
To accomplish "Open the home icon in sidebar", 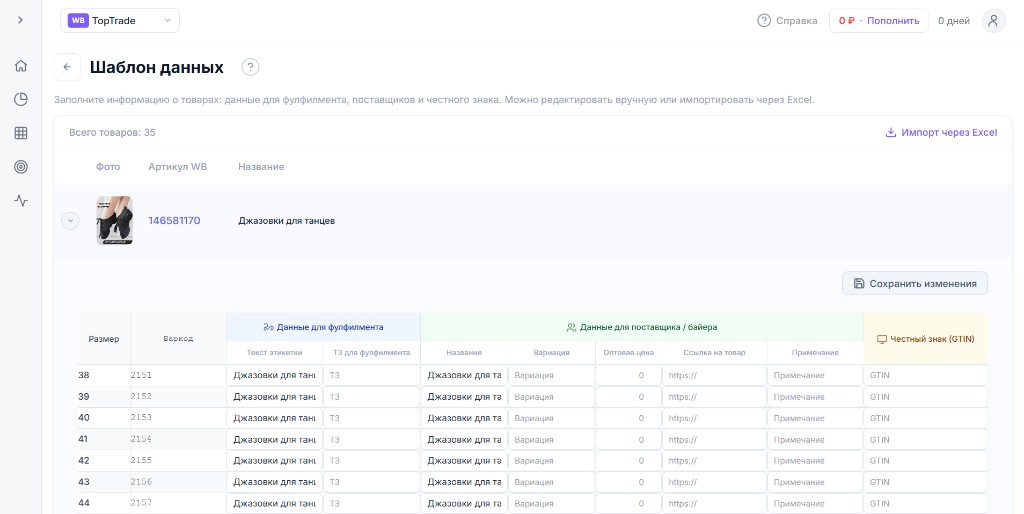I will [21, 65].
